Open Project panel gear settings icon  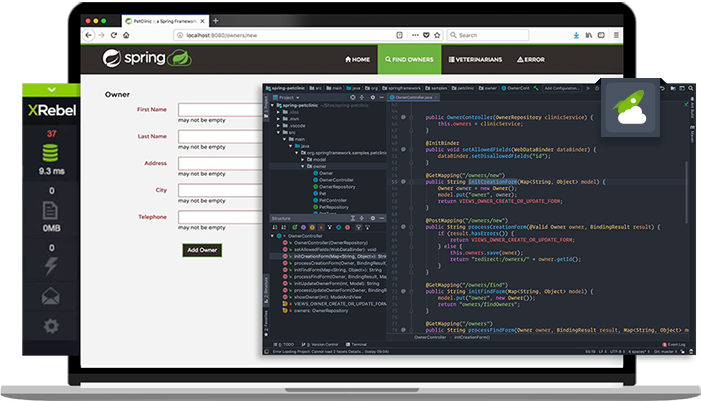point(372,97)
